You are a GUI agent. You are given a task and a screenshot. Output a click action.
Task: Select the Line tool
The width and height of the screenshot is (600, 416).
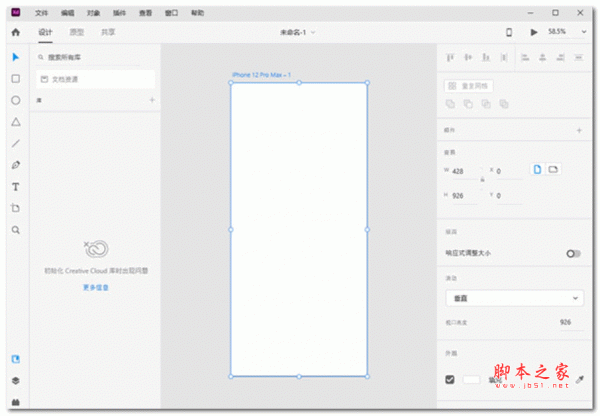[x=16, y=144]
